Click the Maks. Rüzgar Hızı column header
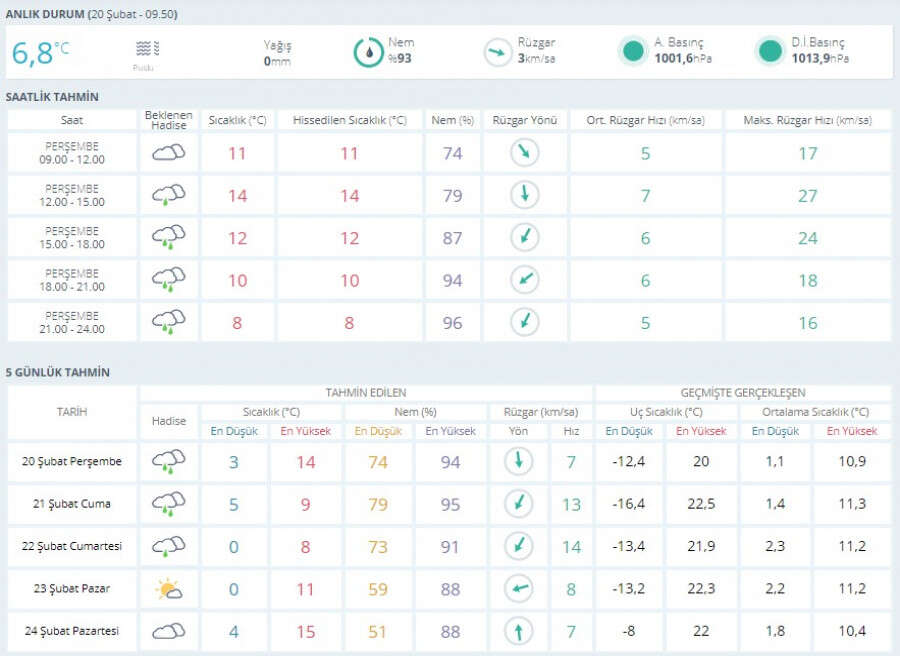Viewport: 900px width, 656px height. (x=807, y=120)
